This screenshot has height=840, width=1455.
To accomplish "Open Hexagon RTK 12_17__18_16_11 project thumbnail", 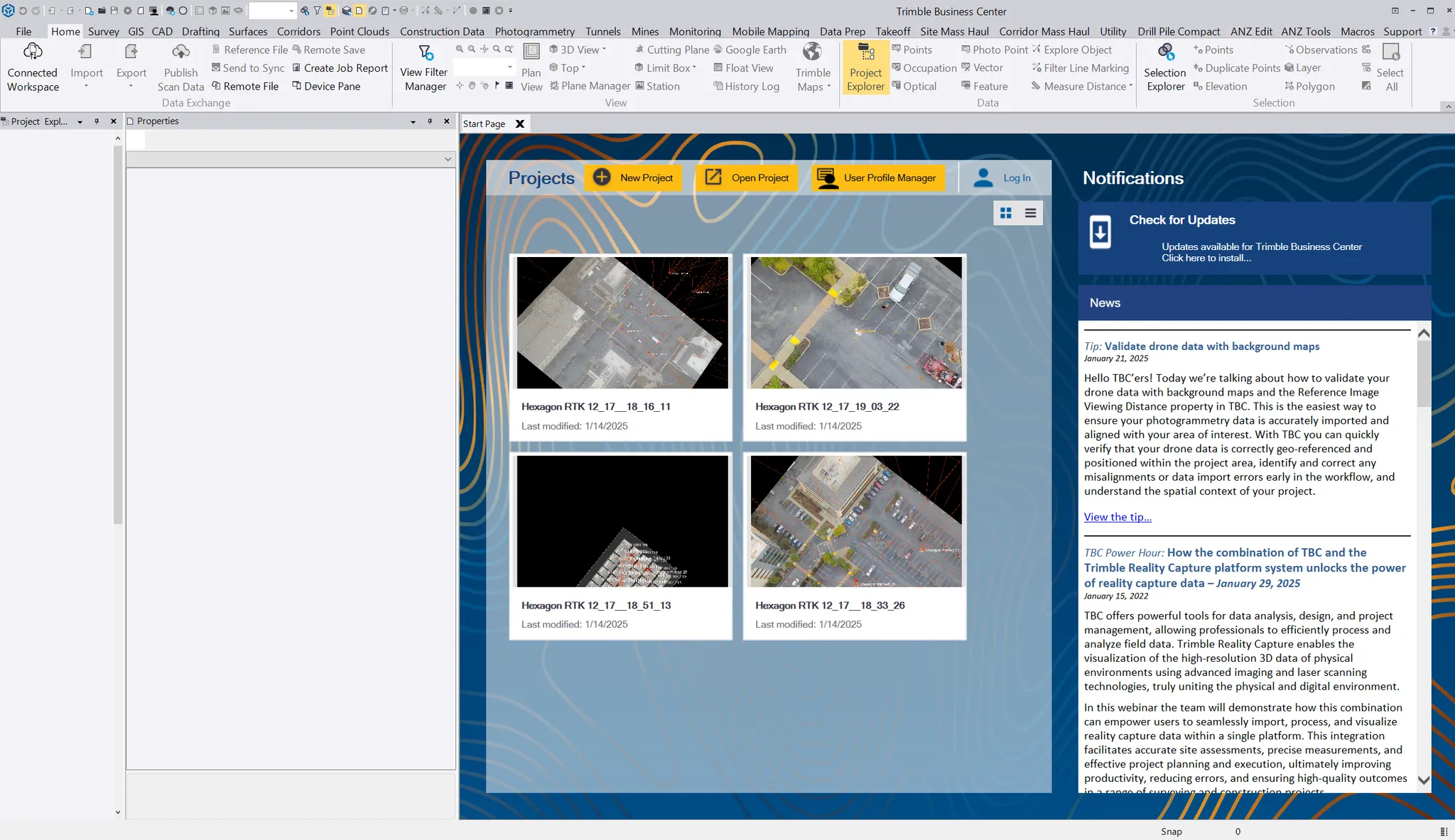I will point(622,322).
